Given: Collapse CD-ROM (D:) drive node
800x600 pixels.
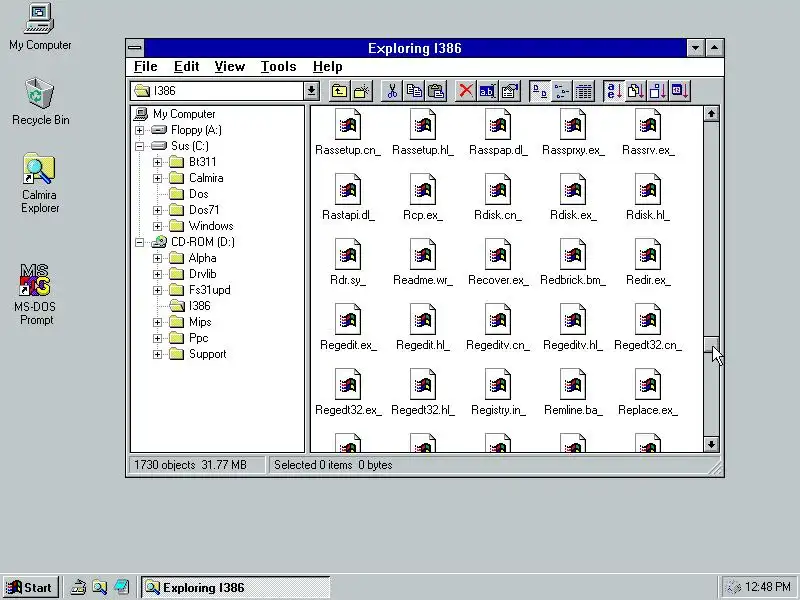Looking at the screenshot, I should coord(139,242).
